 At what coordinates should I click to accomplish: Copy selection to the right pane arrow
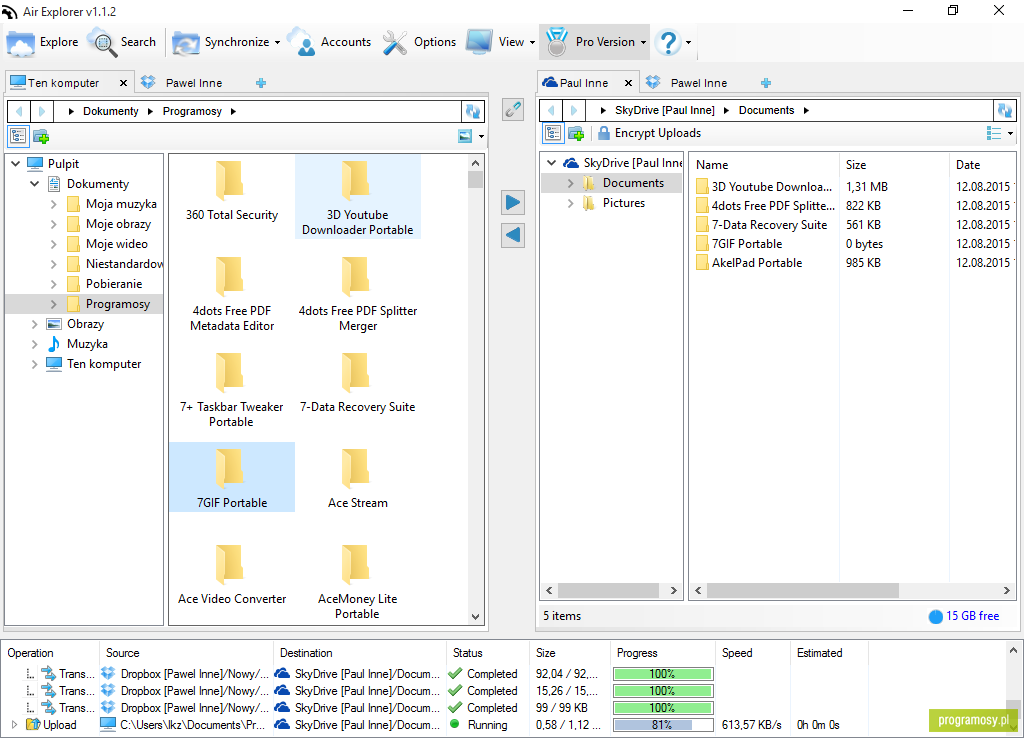pyautogui.click(x=513, y=202)
